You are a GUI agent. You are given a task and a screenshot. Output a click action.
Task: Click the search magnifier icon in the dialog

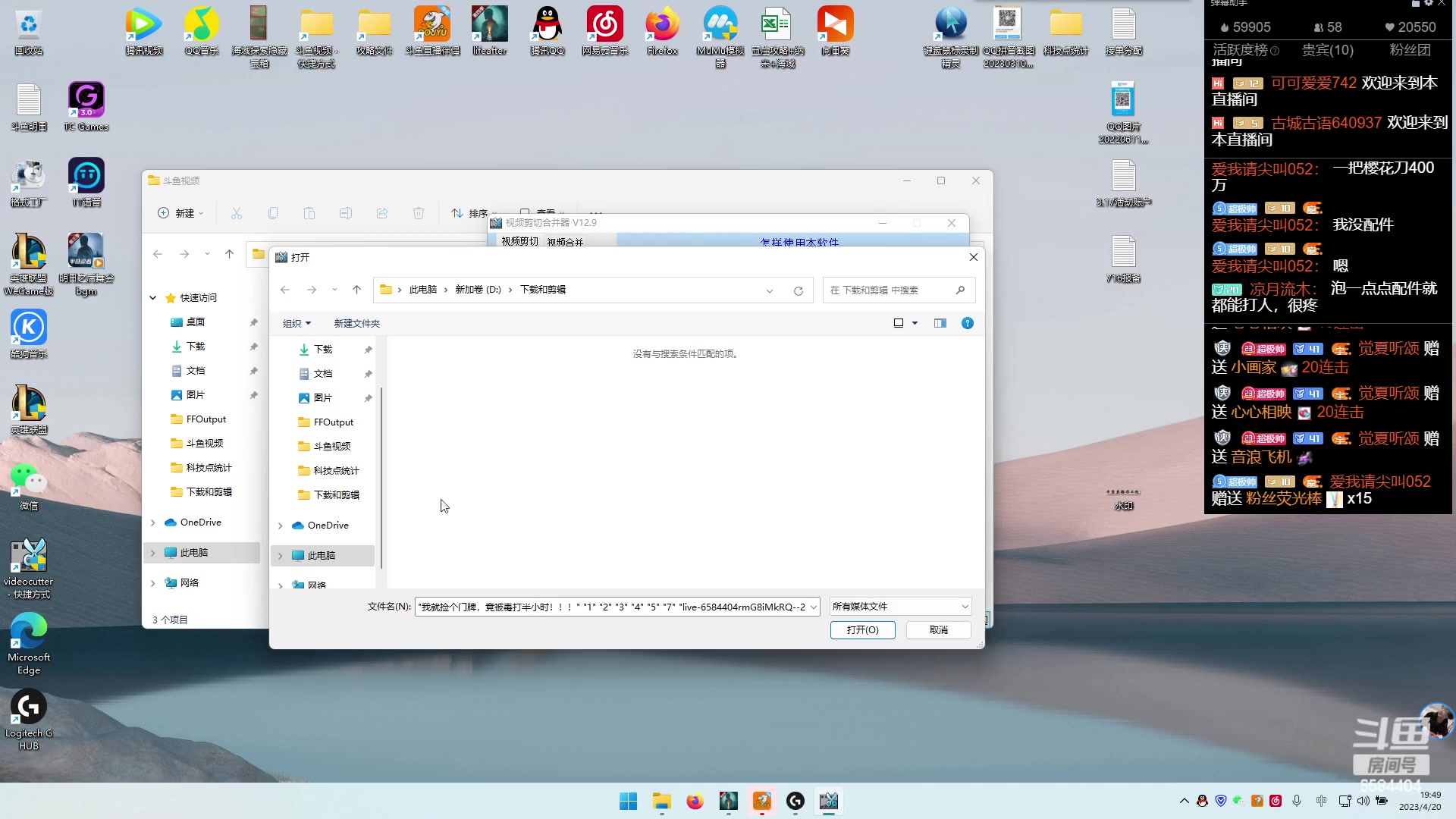pos(960,290)
